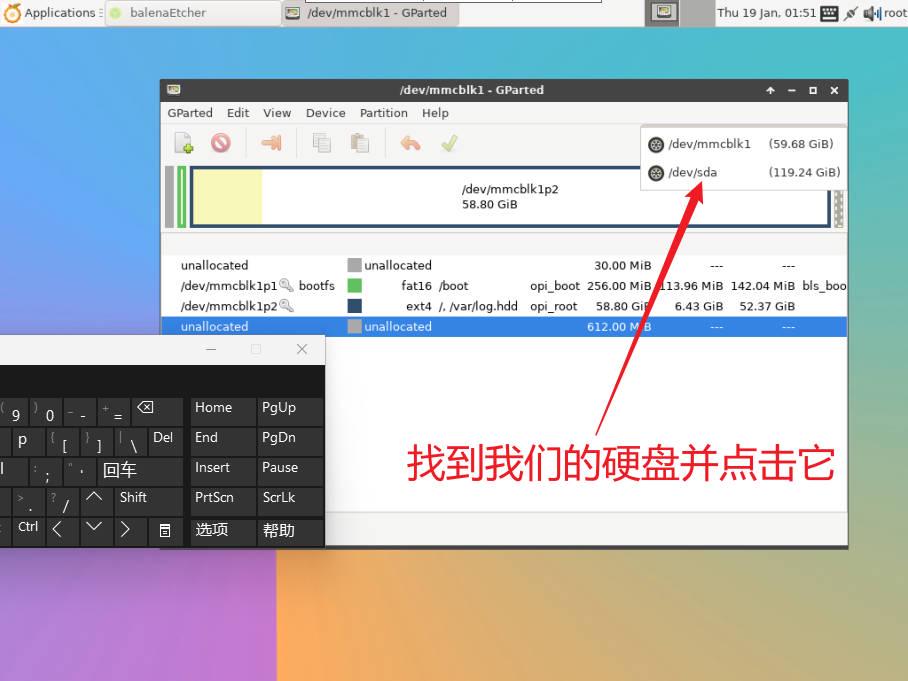Click the root user label in panel
908x681 pixels.
pyautogui.click(x=895, y=13)
